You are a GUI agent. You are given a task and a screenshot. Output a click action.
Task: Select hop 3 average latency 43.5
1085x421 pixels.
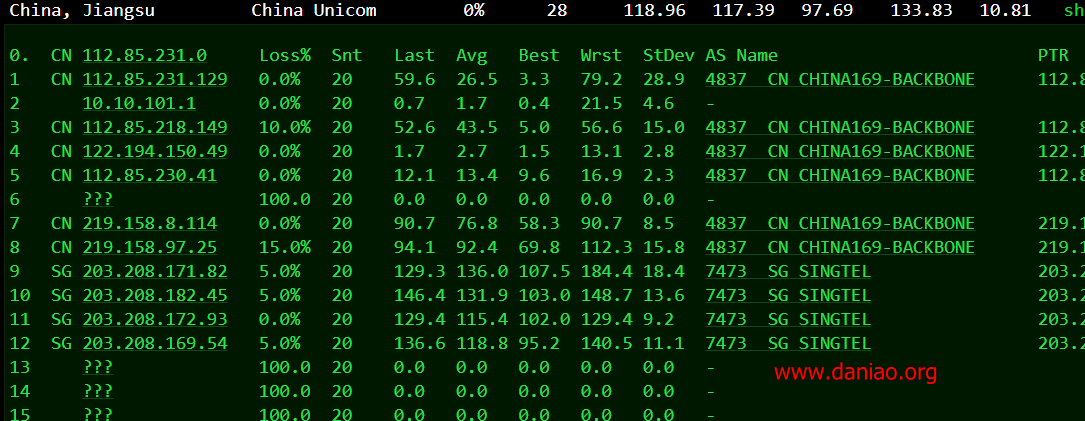tap(477, 127)
